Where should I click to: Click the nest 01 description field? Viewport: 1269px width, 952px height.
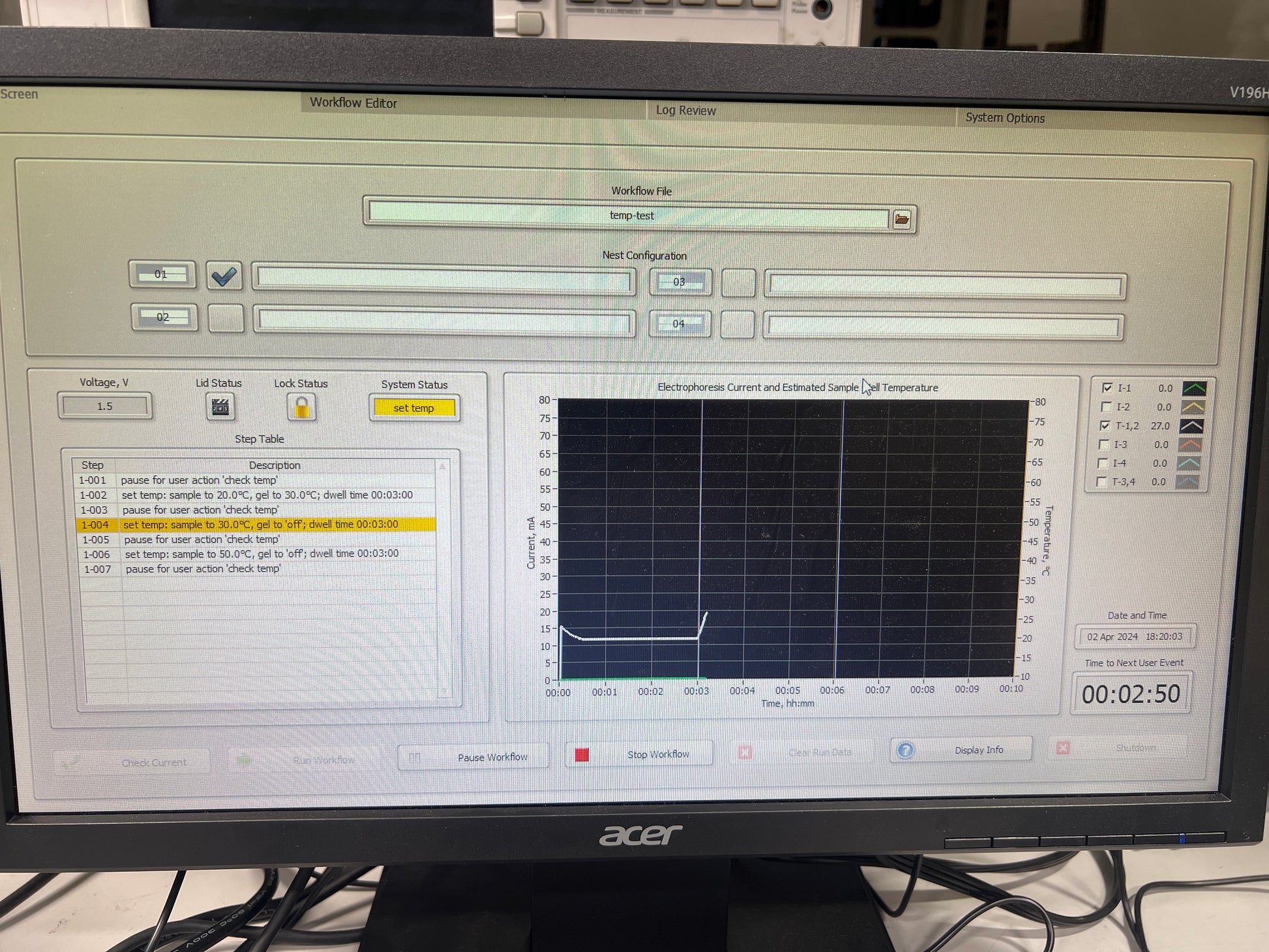click(444, 280)
